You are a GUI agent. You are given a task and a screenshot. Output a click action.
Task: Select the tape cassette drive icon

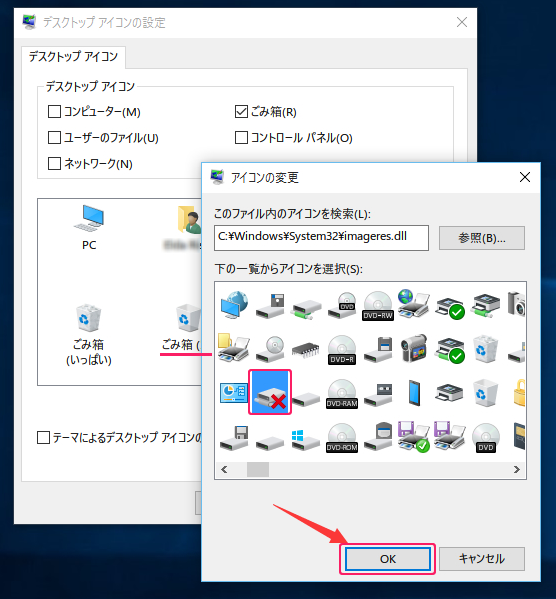[378, 394]
